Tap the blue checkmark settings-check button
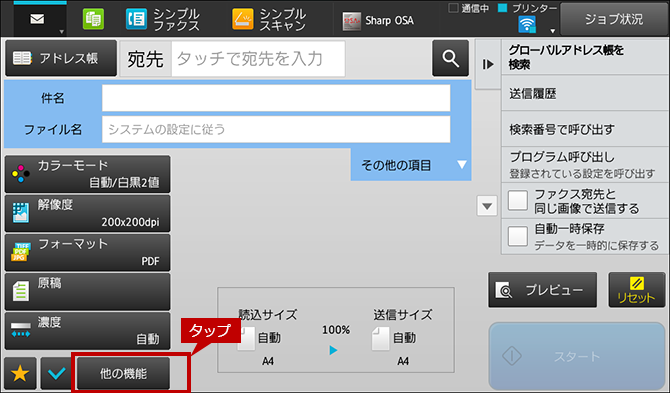Screen dimensions: 670x393 tap(56, 373)
